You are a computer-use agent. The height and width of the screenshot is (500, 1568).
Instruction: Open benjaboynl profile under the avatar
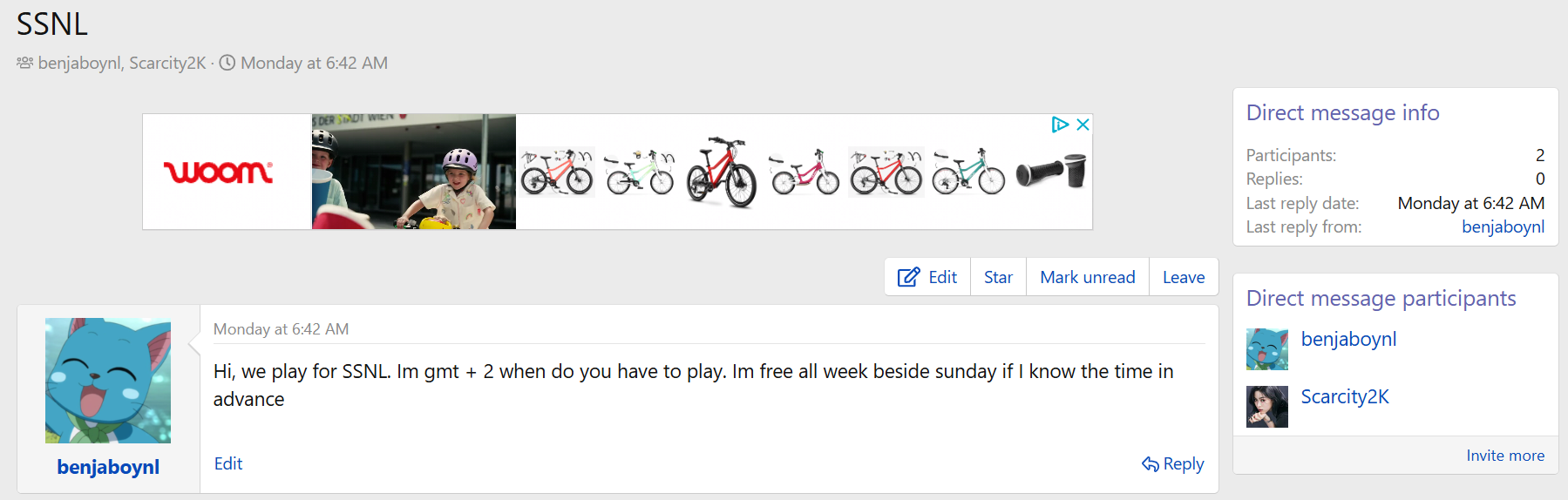pyautogui.click(x=108, y=467)
